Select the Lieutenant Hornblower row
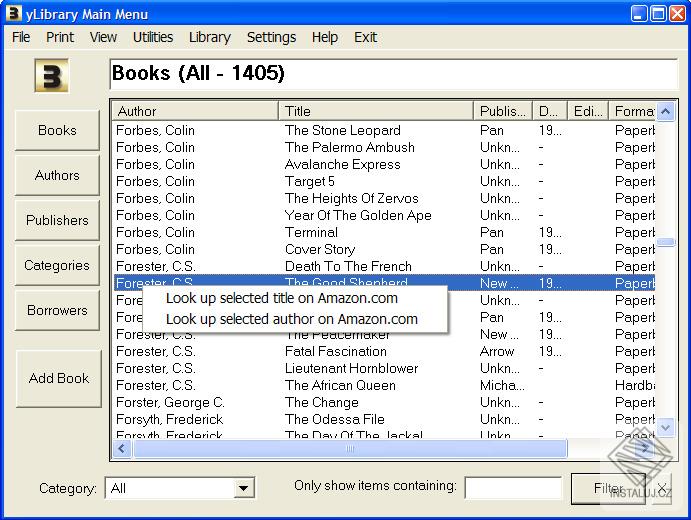Image resolution: width=691 pixels, height=520 pixels. (384, 368)
